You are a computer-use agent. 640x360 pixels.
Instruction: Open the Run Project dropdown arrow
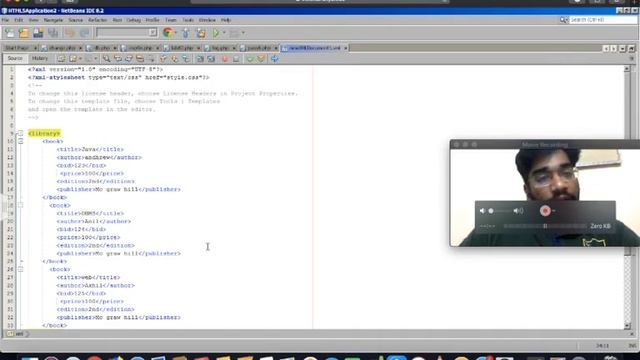224,33
